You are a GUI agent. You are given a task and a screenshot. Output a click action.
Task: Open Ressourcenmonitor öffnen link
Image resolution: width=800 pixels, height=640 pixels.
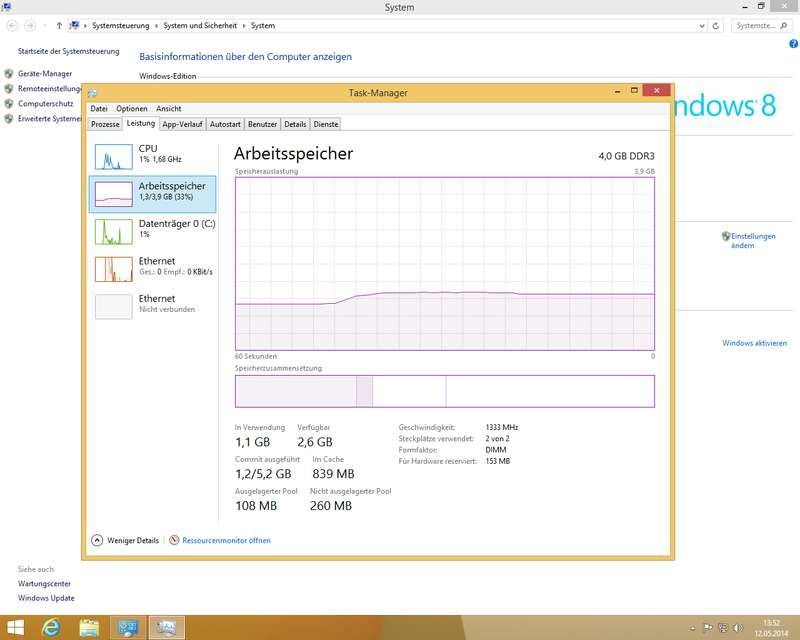(x=227, y=540)
